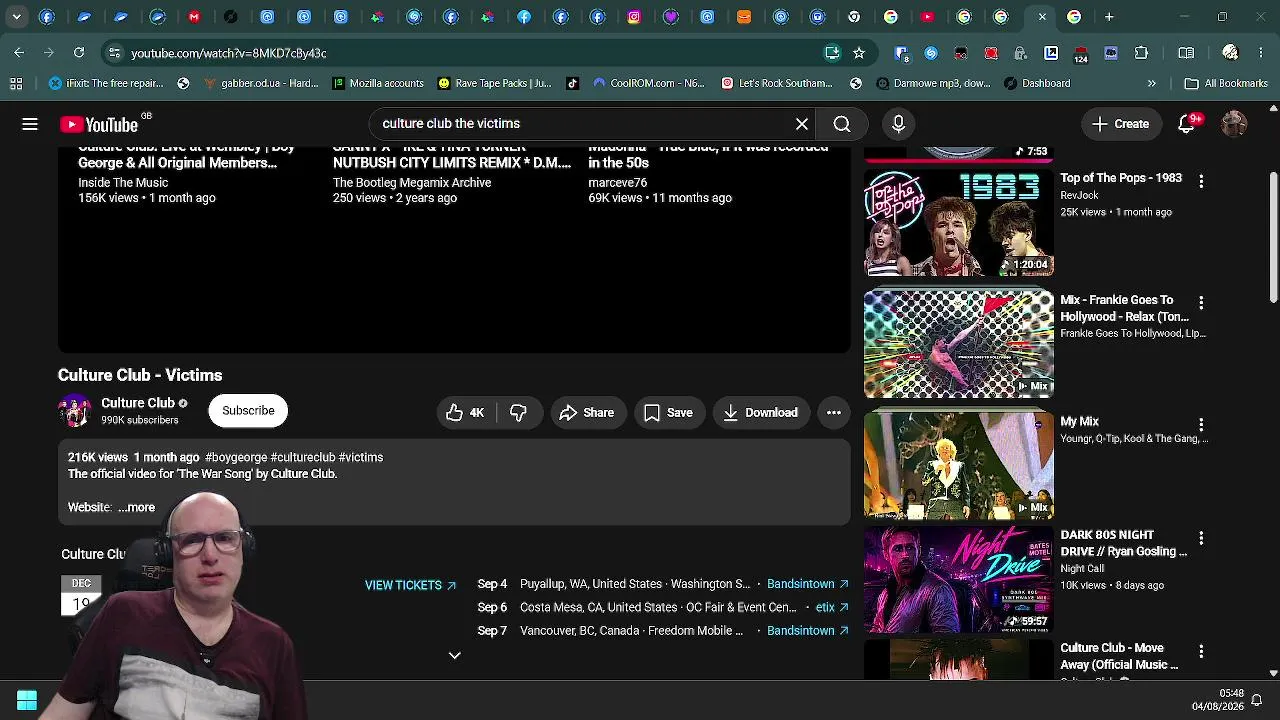Open a new browser tab
The width and height of the screenshot is (1280, 720).
(x=1109, y=17)
